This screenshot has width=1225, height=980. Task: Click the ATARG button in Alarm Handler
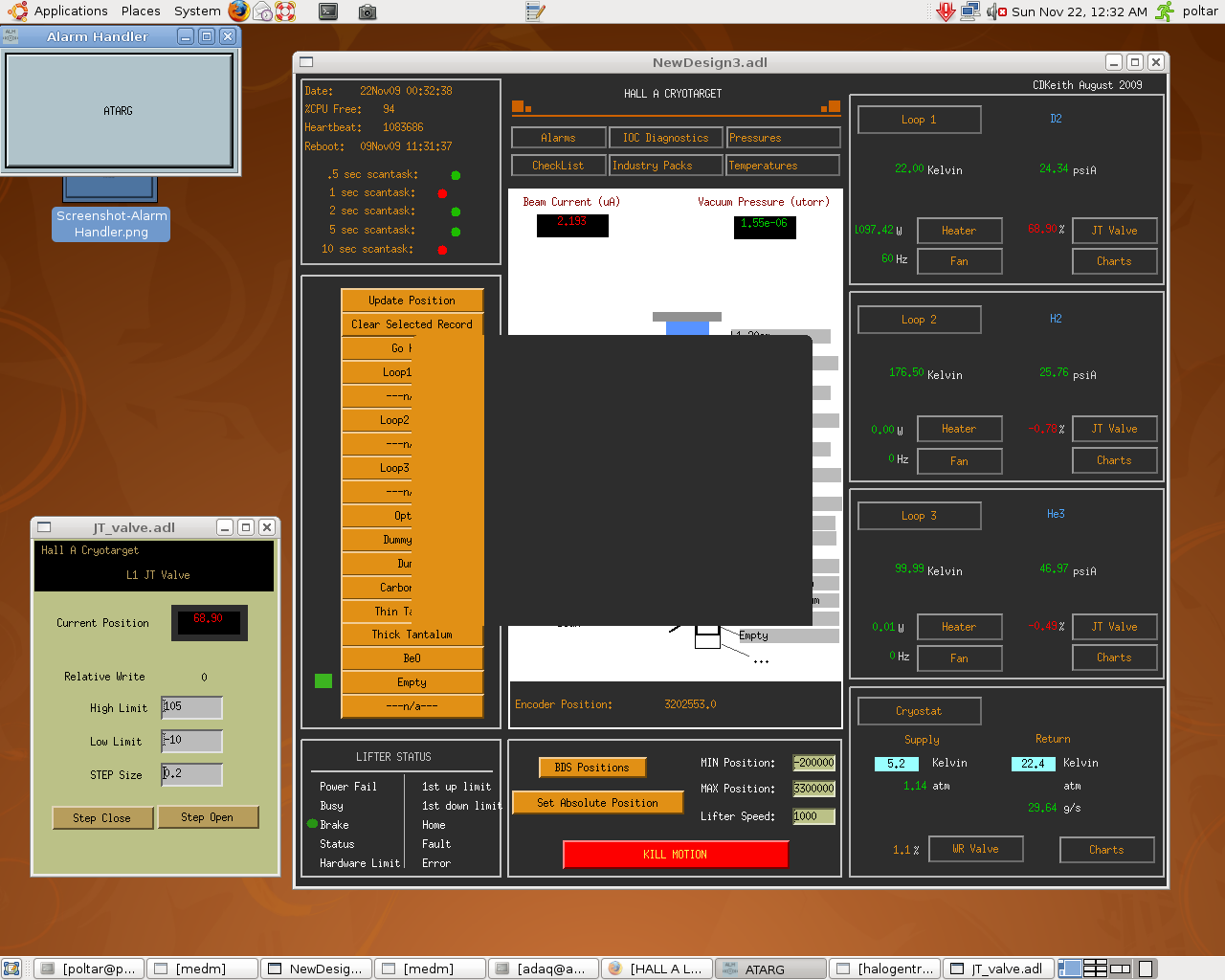tap(119, 111)
